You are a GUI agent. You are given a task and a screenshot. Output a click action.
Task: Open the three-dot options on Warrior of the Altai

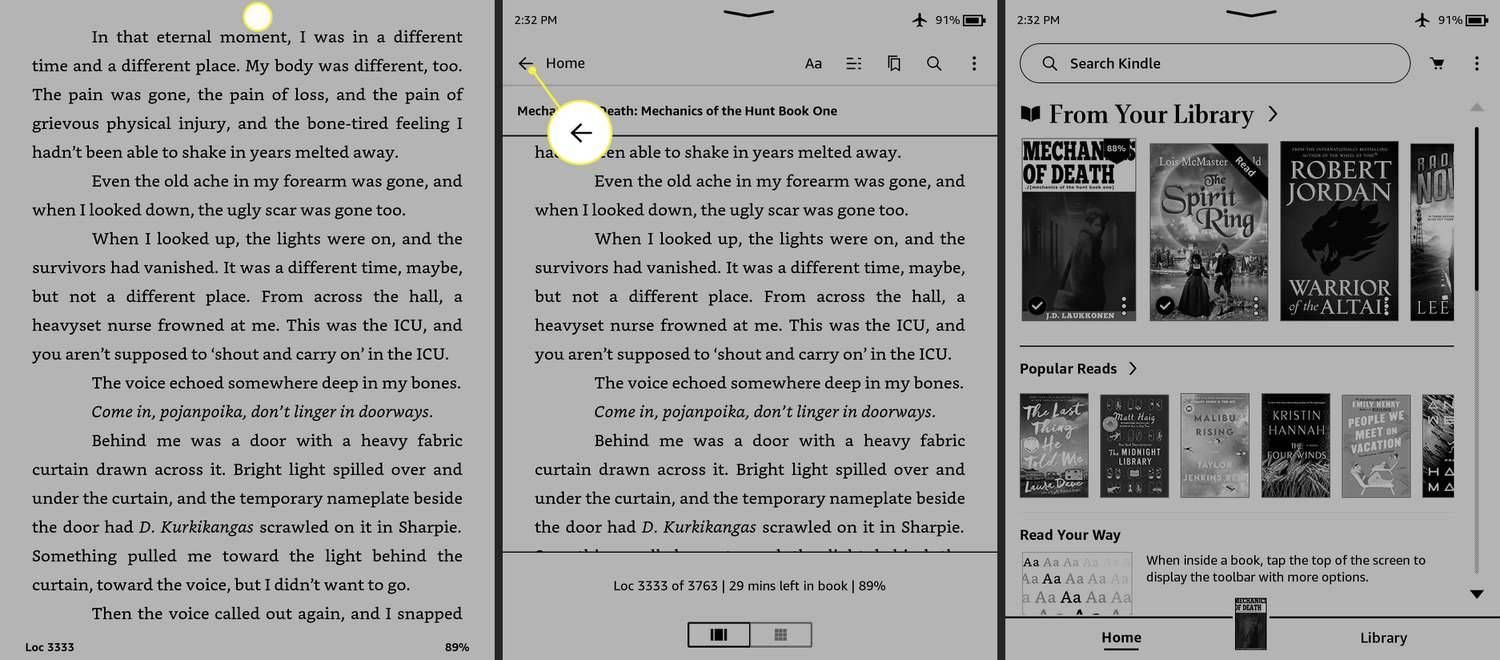(1386, 305)
